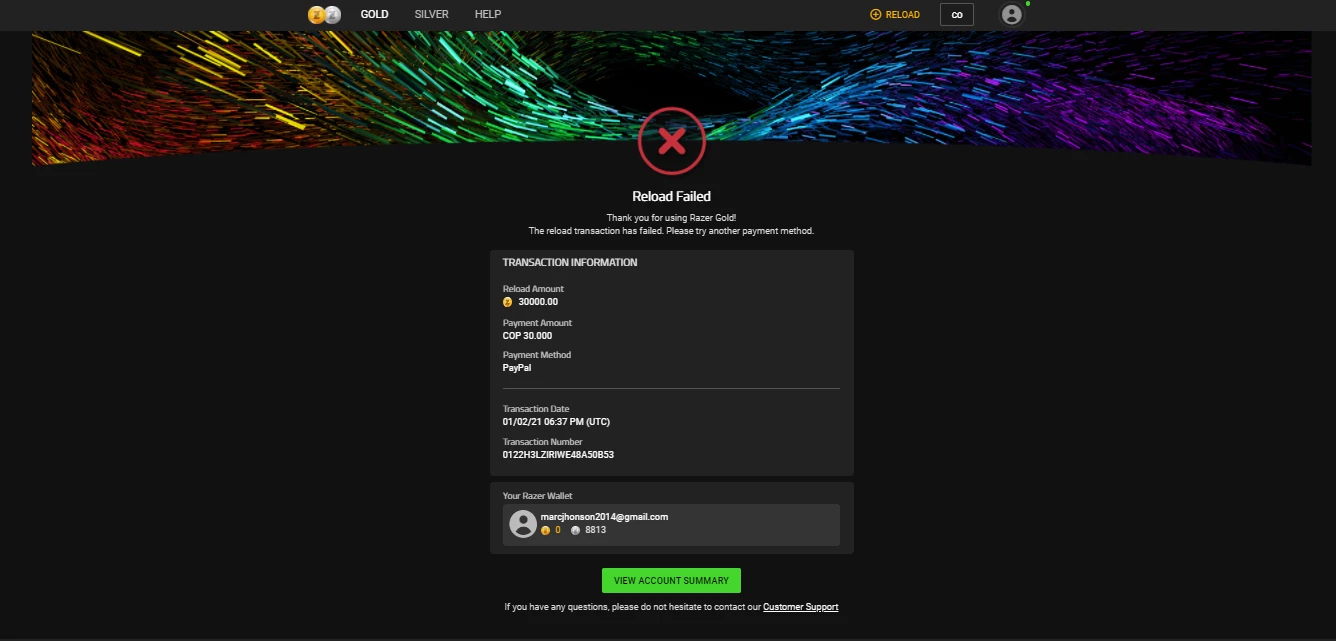Open the HELP menu
The width and height of the screenshot is (1336, 641).
[487, 14]
